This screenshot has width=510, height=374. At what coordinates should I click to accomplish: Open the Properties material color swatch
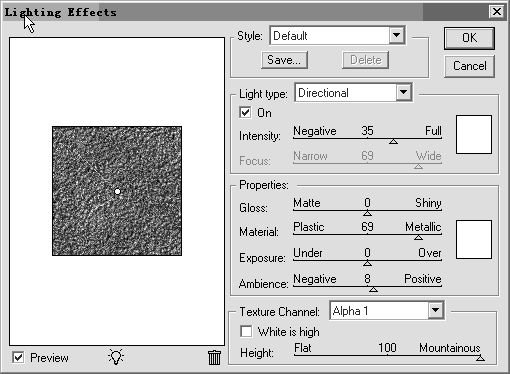tap(474, 239)
